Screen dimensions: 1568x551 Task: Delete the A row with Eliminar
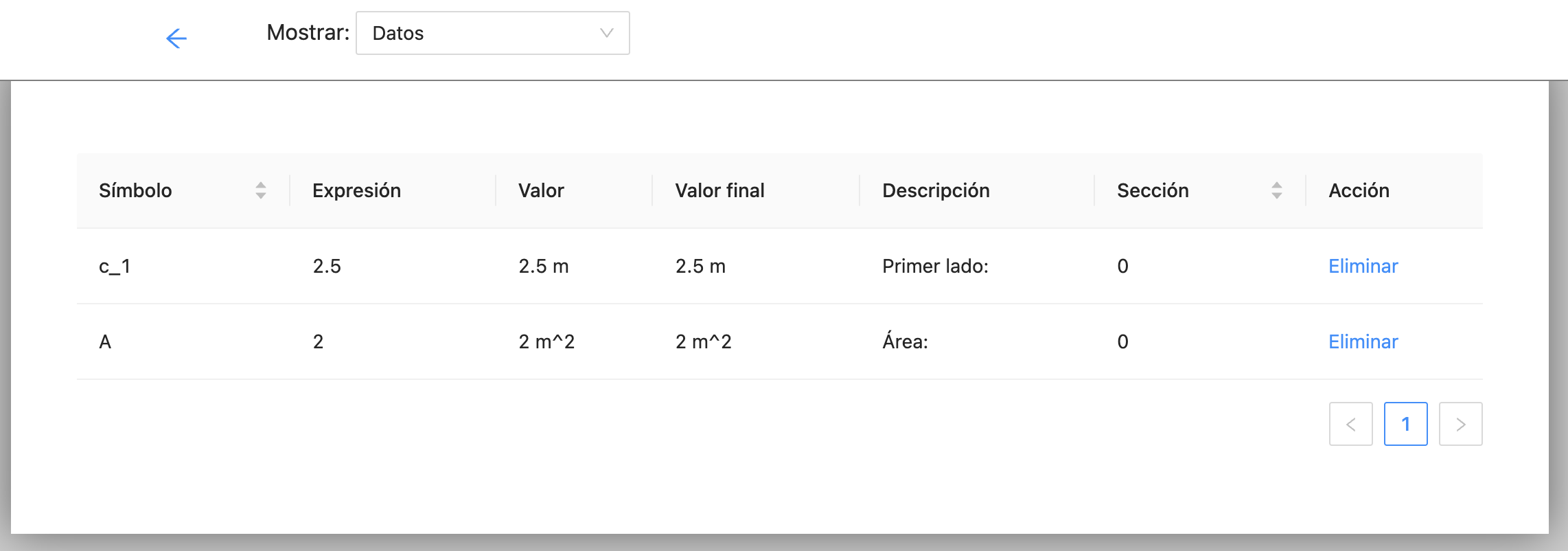[x=1363, y=341]
